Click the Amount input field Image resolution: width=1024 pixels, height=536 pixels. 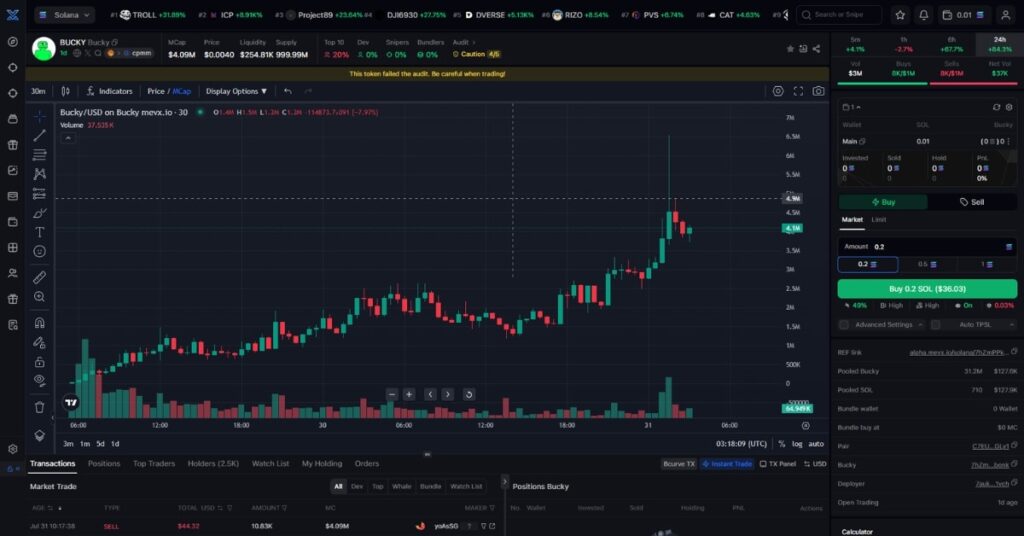[927, 247]
